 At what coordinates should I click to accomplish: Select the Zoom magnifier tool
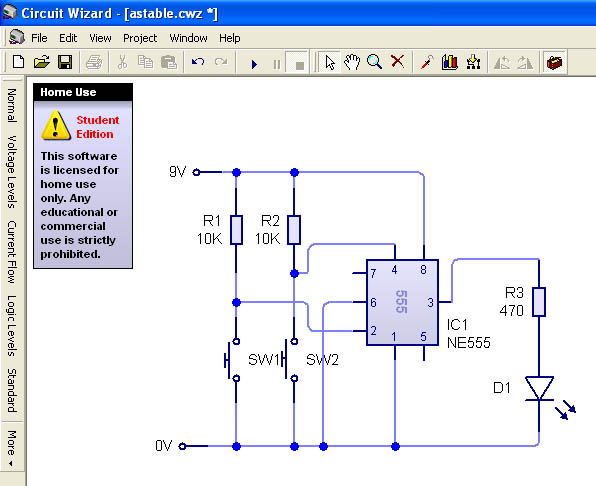[x=374, y=62]
